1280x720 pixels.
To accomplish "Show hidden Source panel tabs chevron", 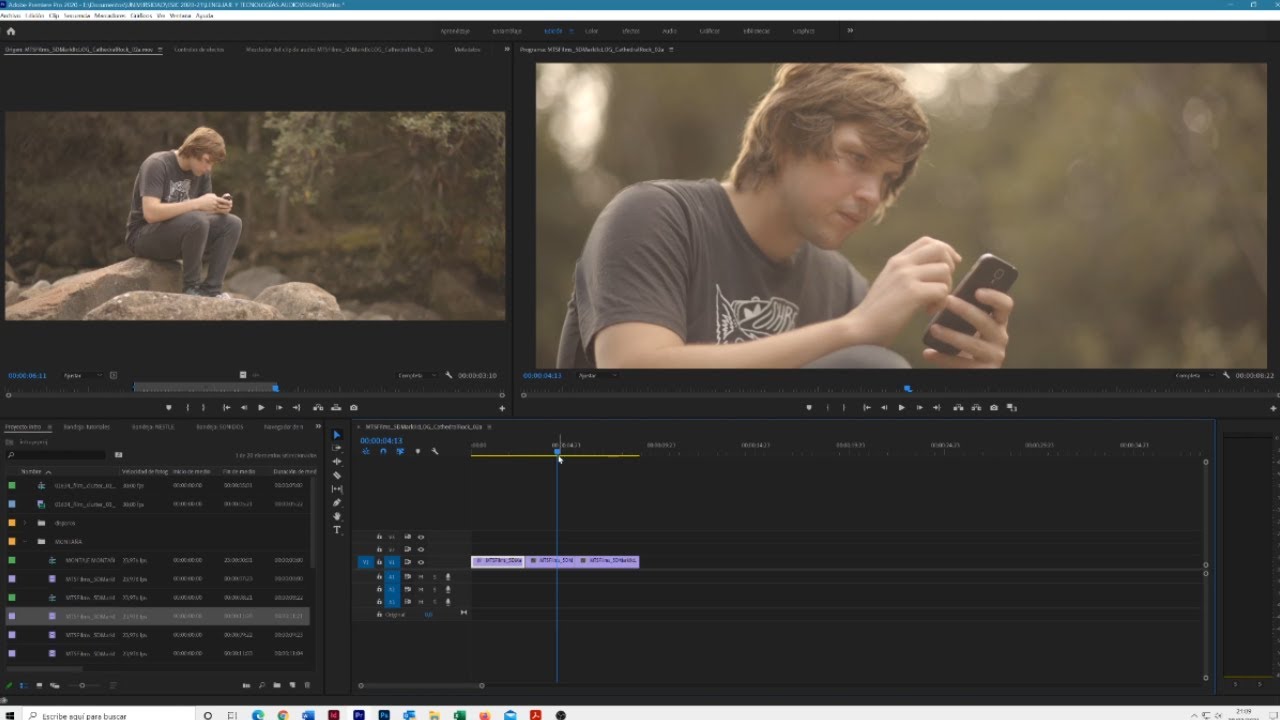I will (x=506, y=49).
